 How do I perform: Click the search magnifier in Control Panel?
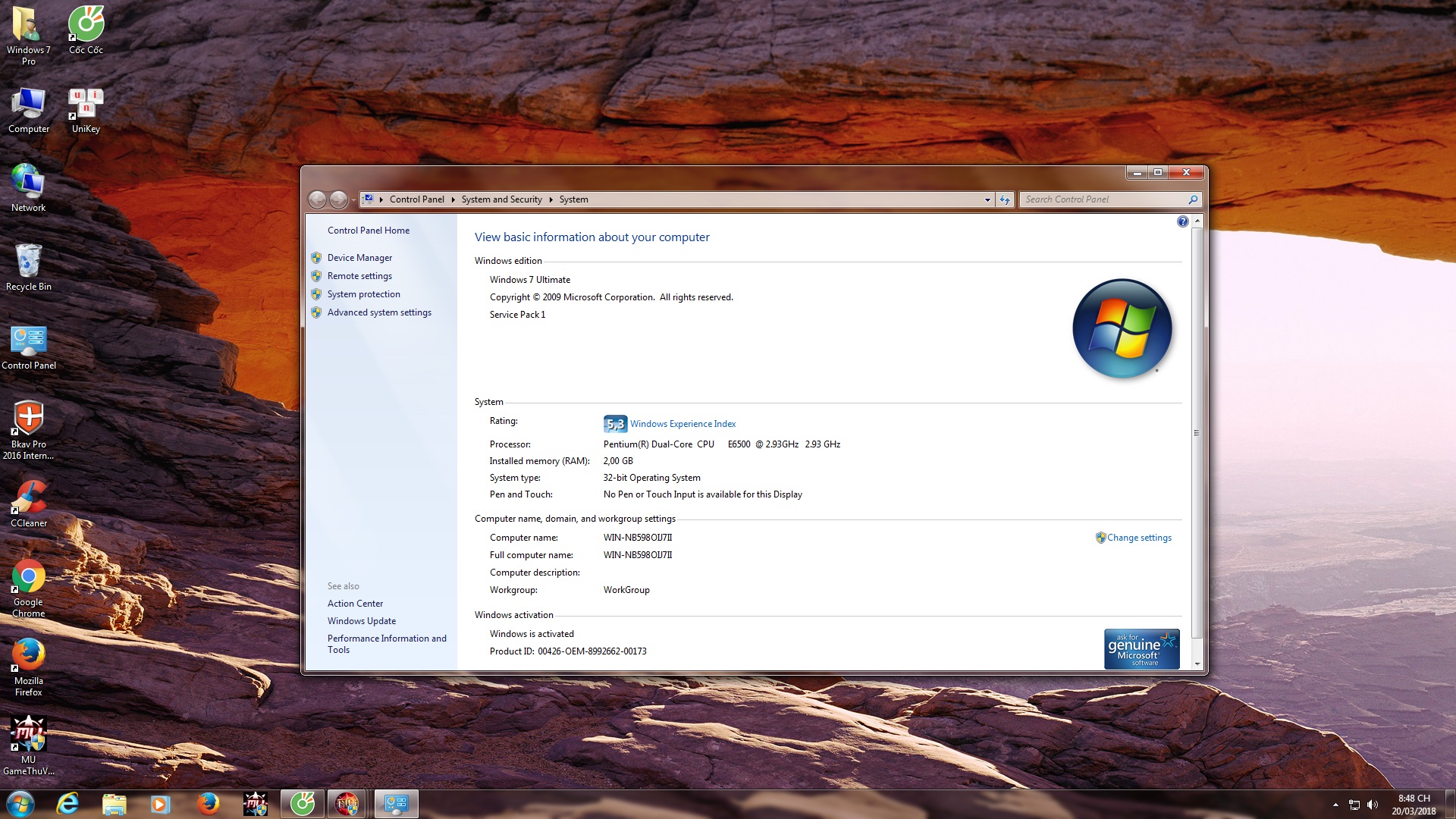(1193, 199)
